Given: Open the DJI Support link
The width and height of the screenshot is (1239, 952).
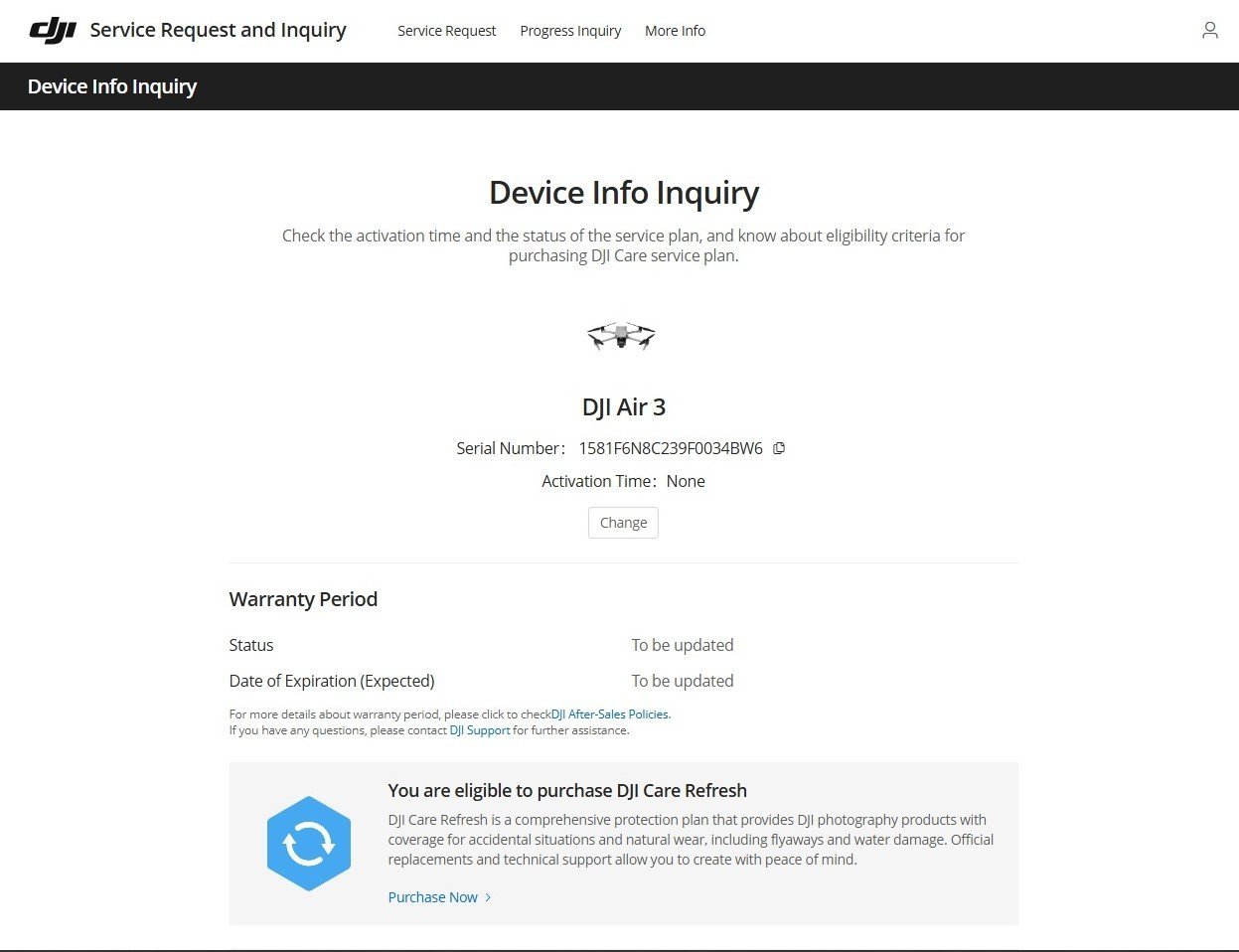Looking at the screenshot, I should tap(480, 730).
